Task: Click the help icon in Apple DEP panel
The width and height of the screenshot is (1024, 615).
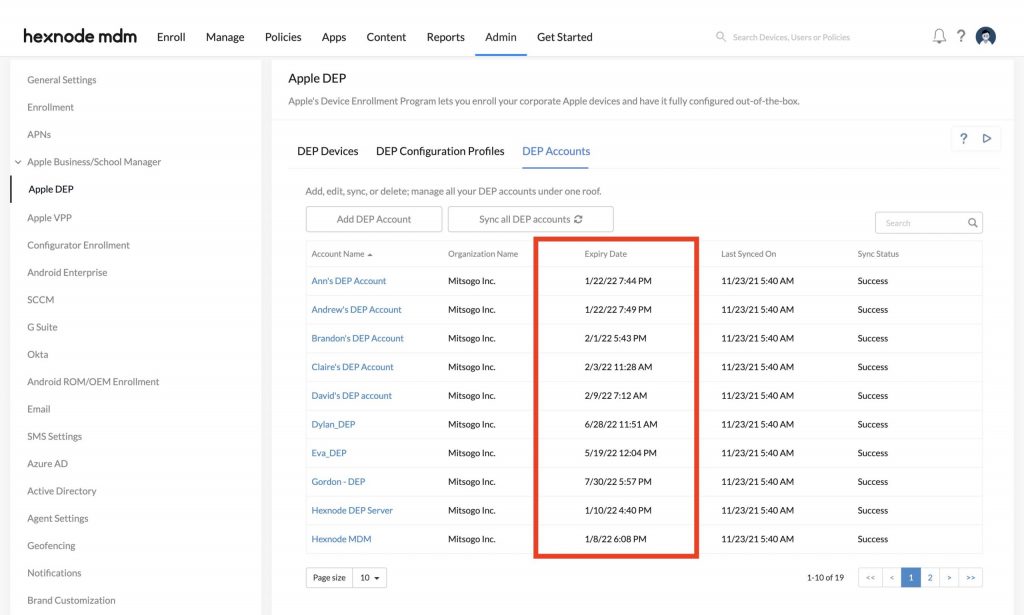Action: click(963, 138)
